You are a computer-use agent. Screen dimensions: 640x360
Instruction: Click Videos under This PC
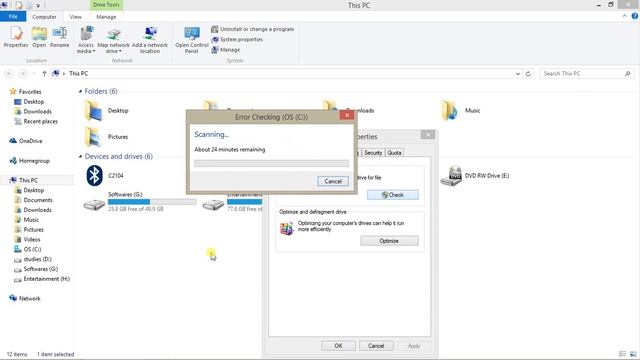(x=31, y=239)
